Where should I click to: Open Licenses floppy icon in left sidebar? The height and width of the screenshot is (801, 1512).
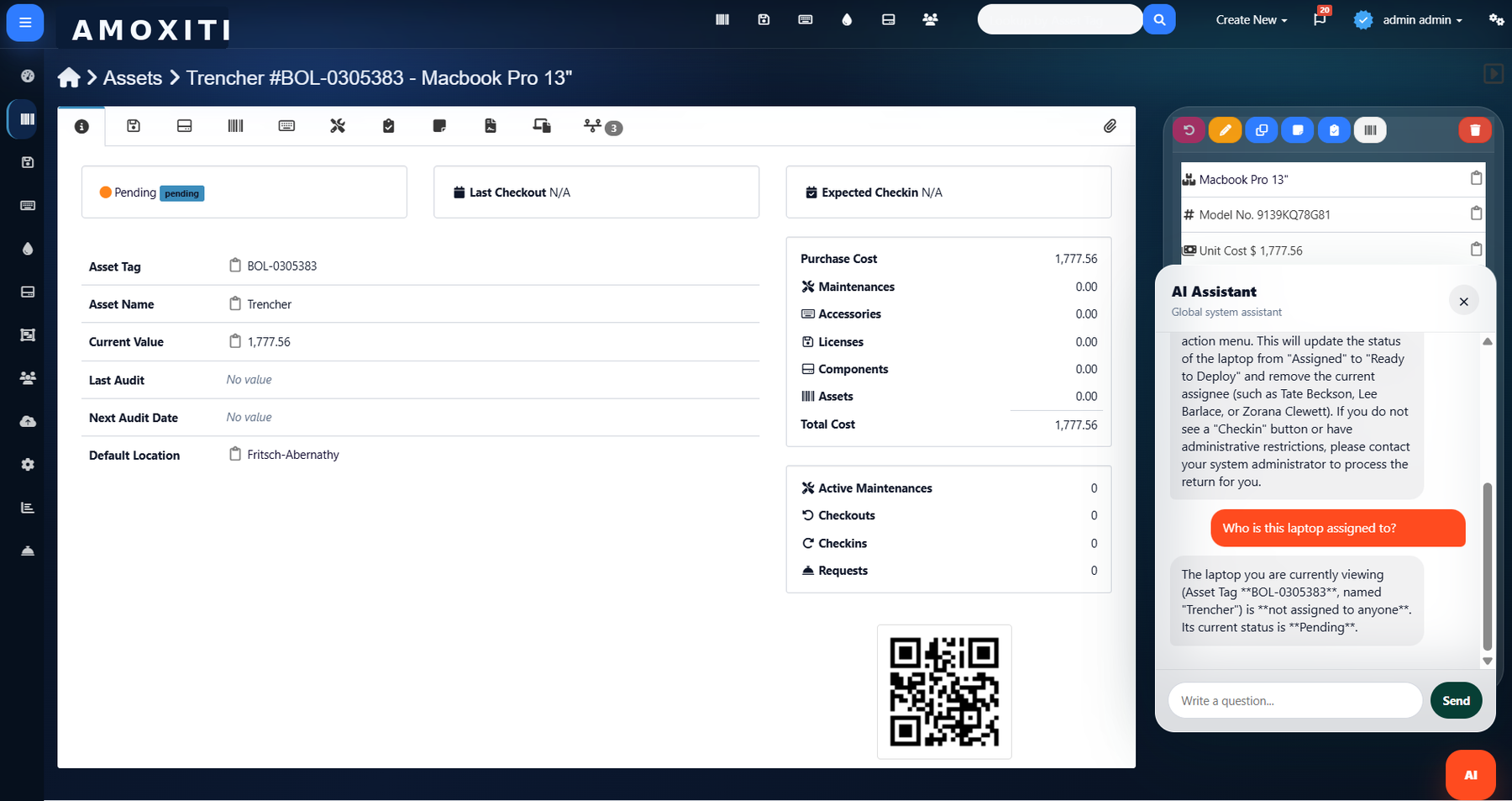coord(28,162)
